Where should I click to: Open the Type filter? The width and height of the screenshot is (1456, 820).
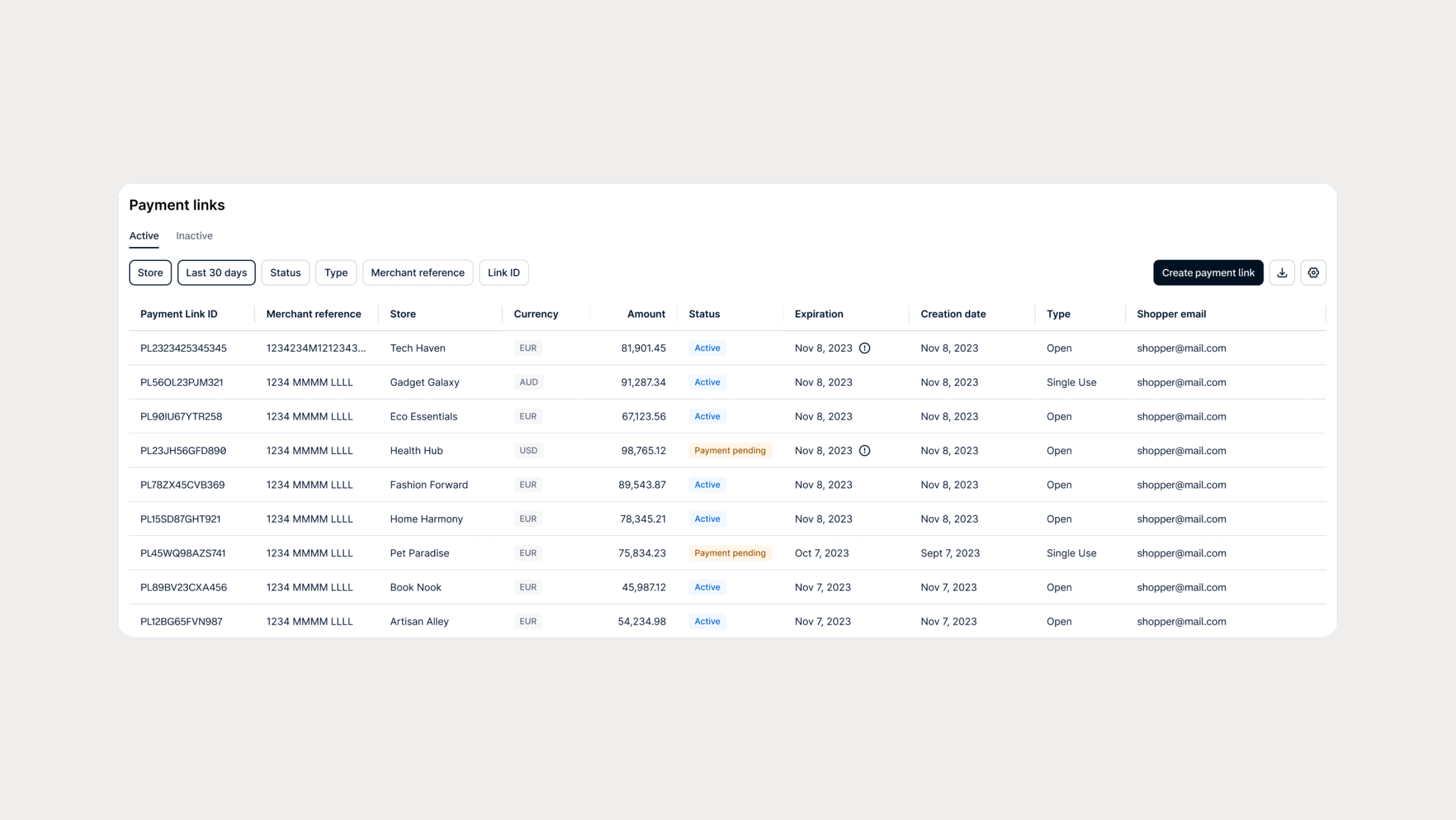pyautogui.click(x=335, y=273)
